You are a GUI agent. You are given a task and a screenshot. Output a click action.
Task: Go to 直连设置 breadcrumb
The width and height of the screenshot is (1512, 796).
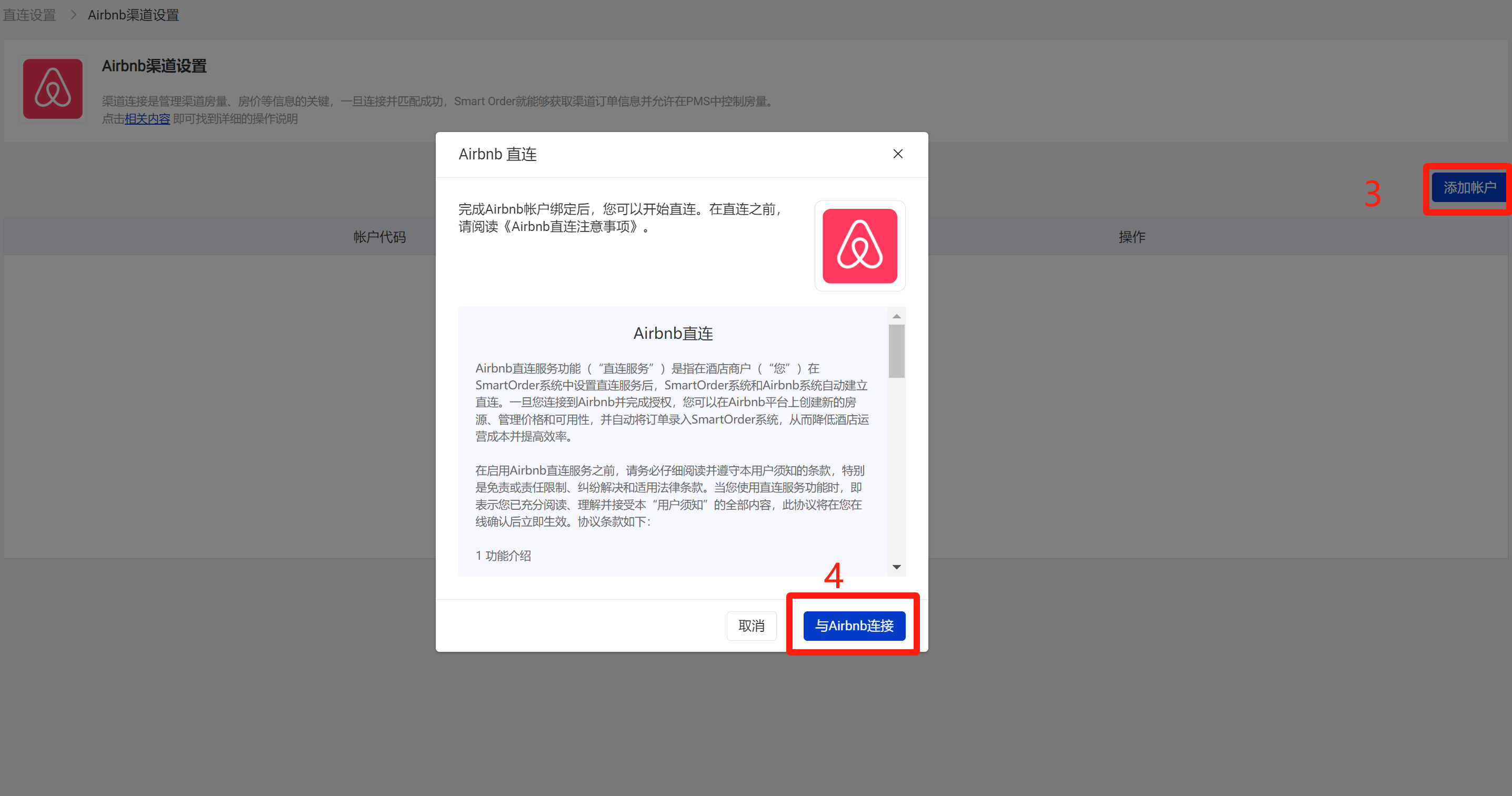pos(29,15)
